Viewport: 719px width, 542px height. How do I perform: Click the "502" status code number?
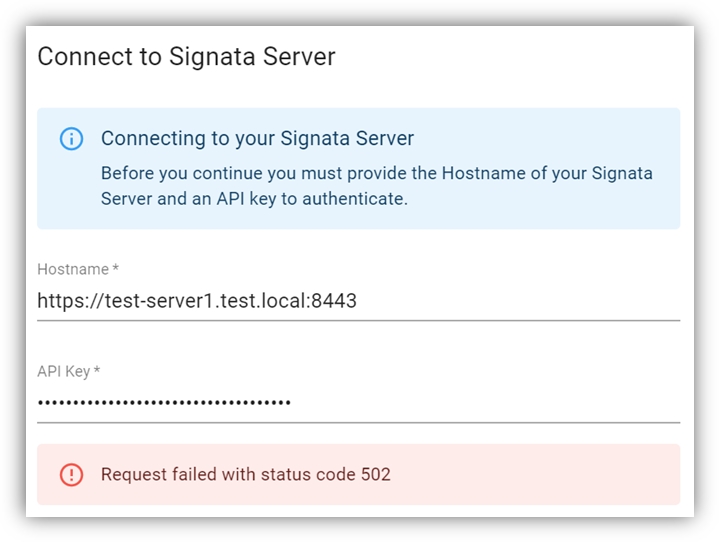click(x=376, y=474)
